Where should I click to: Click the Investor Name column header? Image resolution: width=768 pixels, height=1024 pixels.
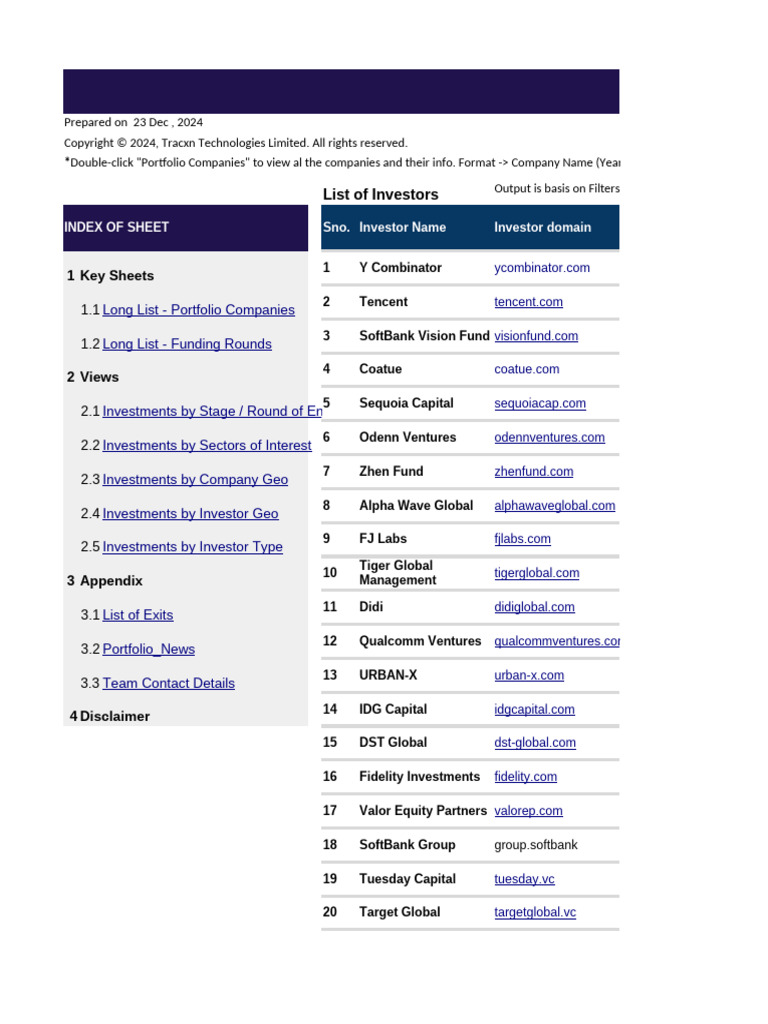click(402, 228)
